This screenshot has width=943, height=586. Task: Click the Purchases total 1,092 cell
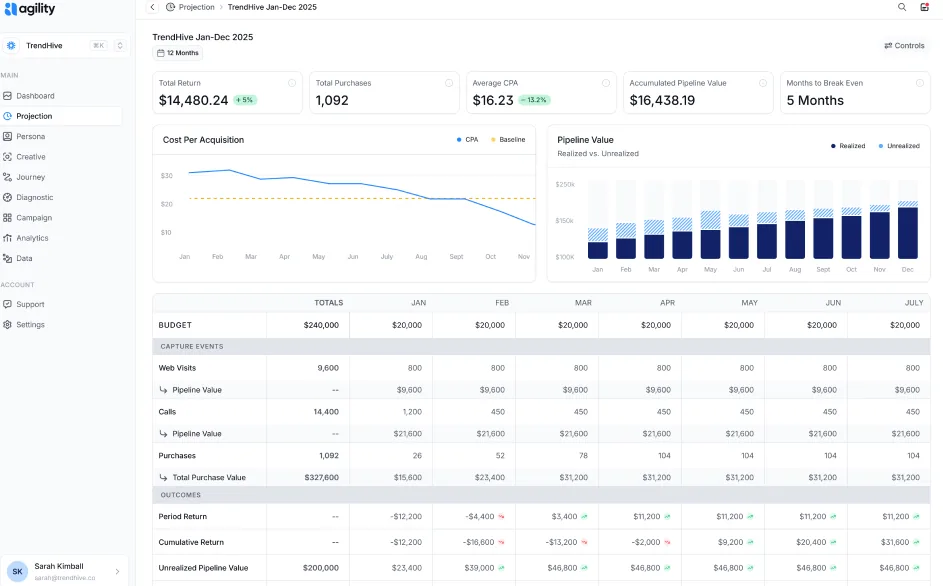[329, 456]
